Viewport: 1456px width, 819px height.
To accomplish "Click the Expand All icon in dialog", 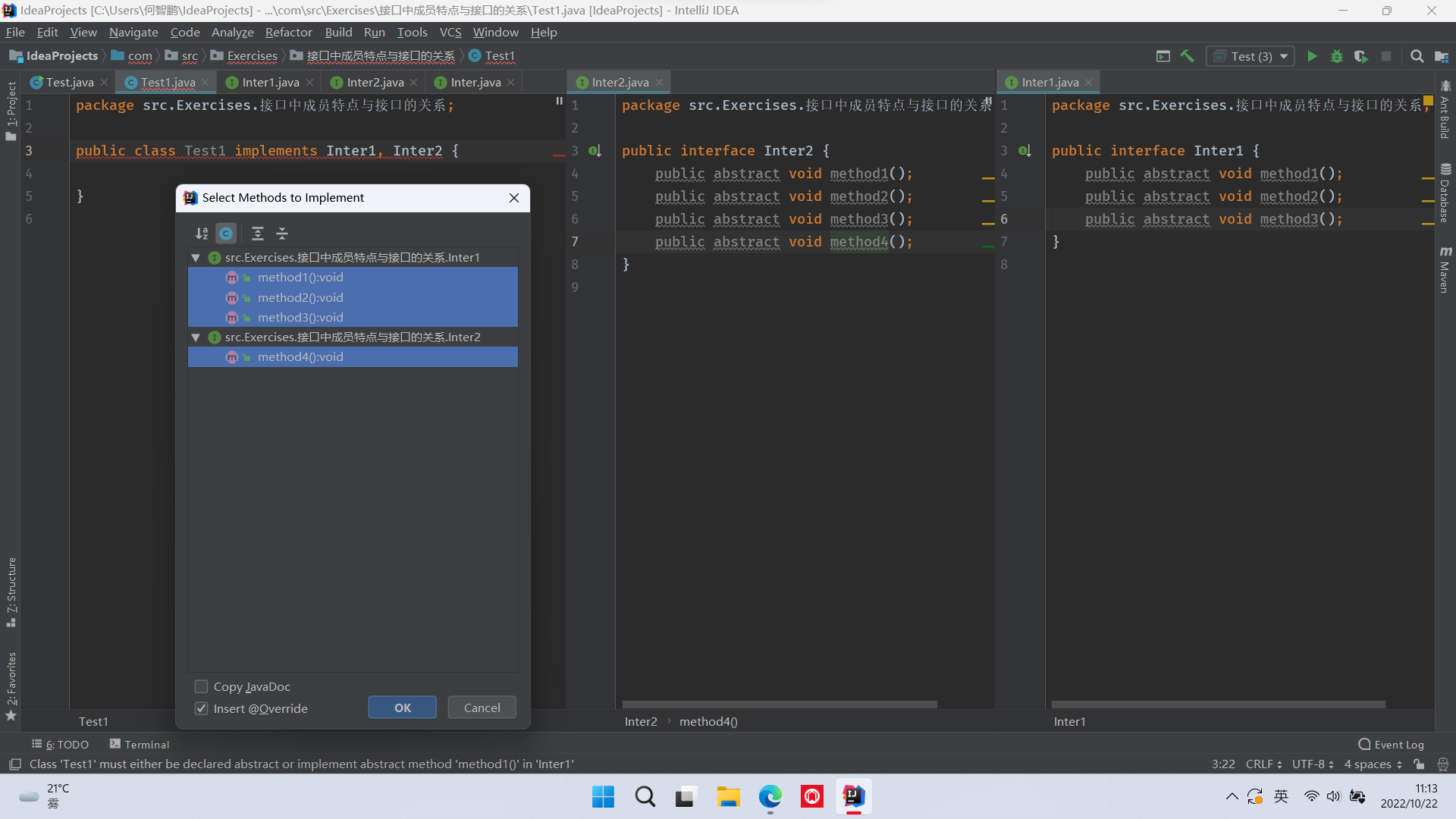I will point(258,234).
